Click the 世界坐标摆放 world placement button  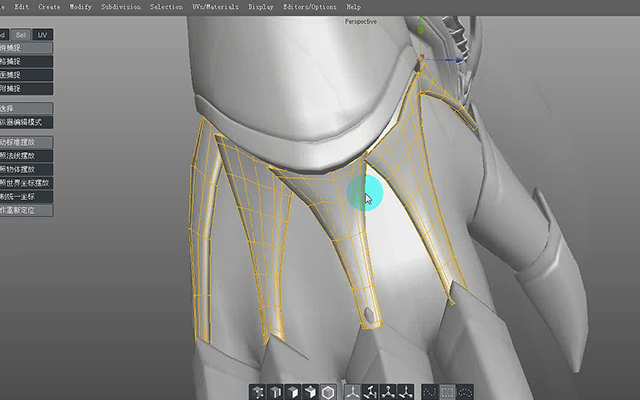point(26,183)
